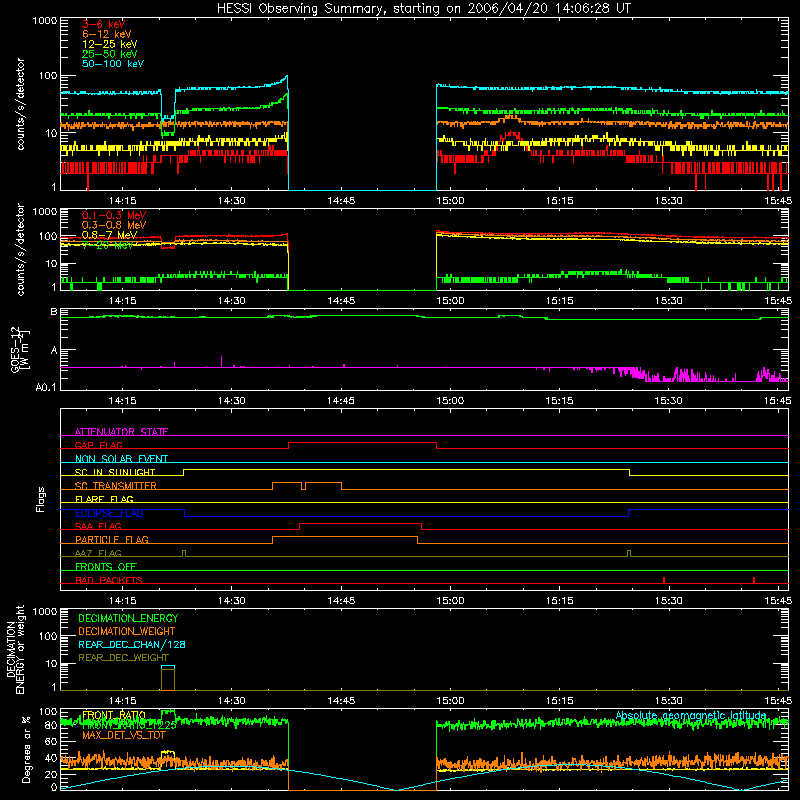This screenshot has width=800, height=800.
Task: Click the 0.3-0.8 MeV legend label
Action: click(114, 225)
